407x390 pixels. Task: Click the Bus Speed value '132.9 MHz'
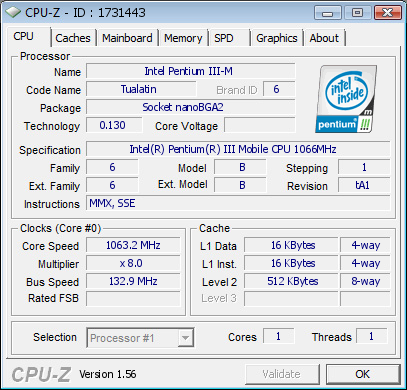coord(133,281)
